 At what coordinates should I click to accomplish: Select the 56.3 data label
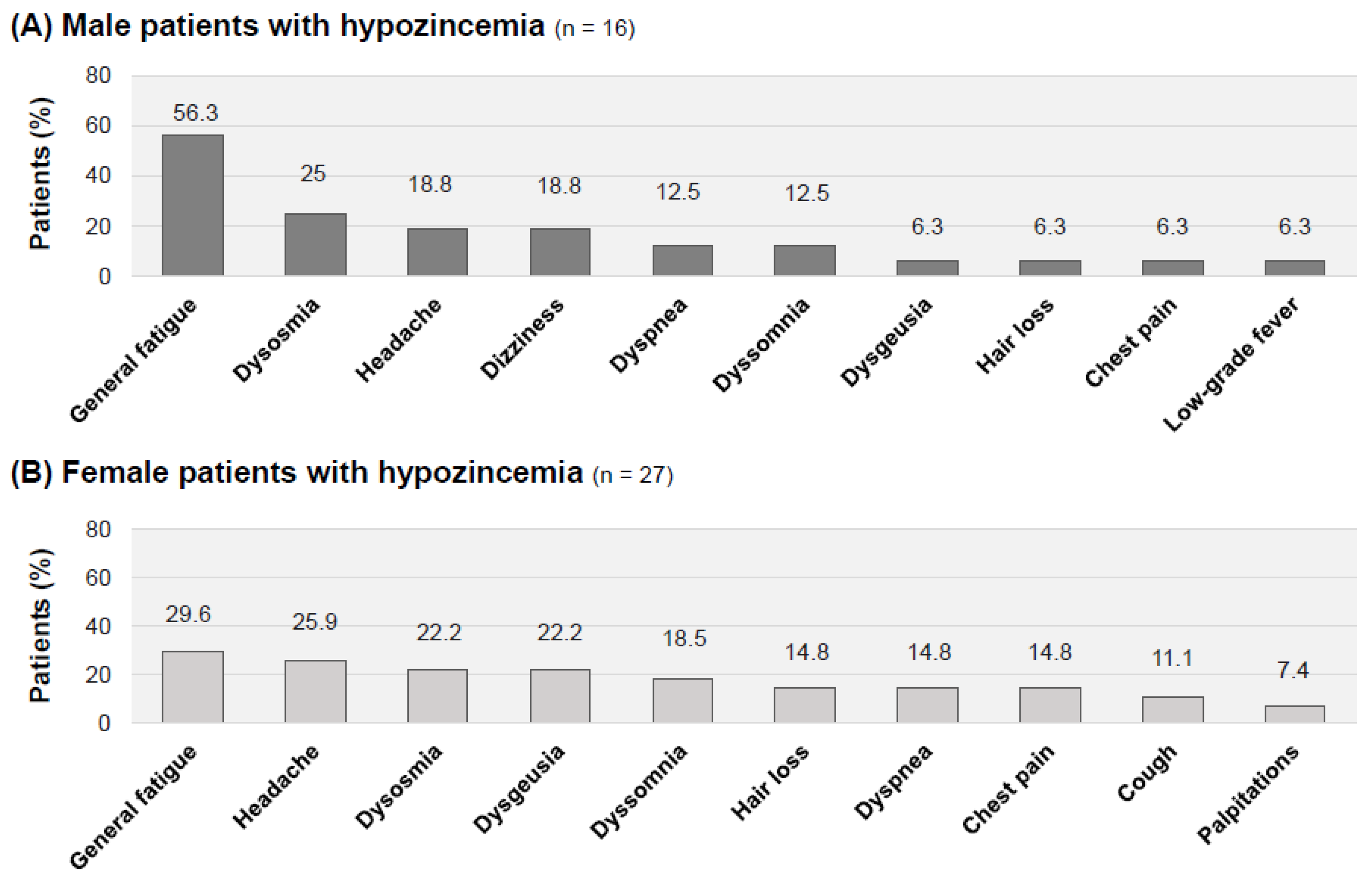click(195, 113)
